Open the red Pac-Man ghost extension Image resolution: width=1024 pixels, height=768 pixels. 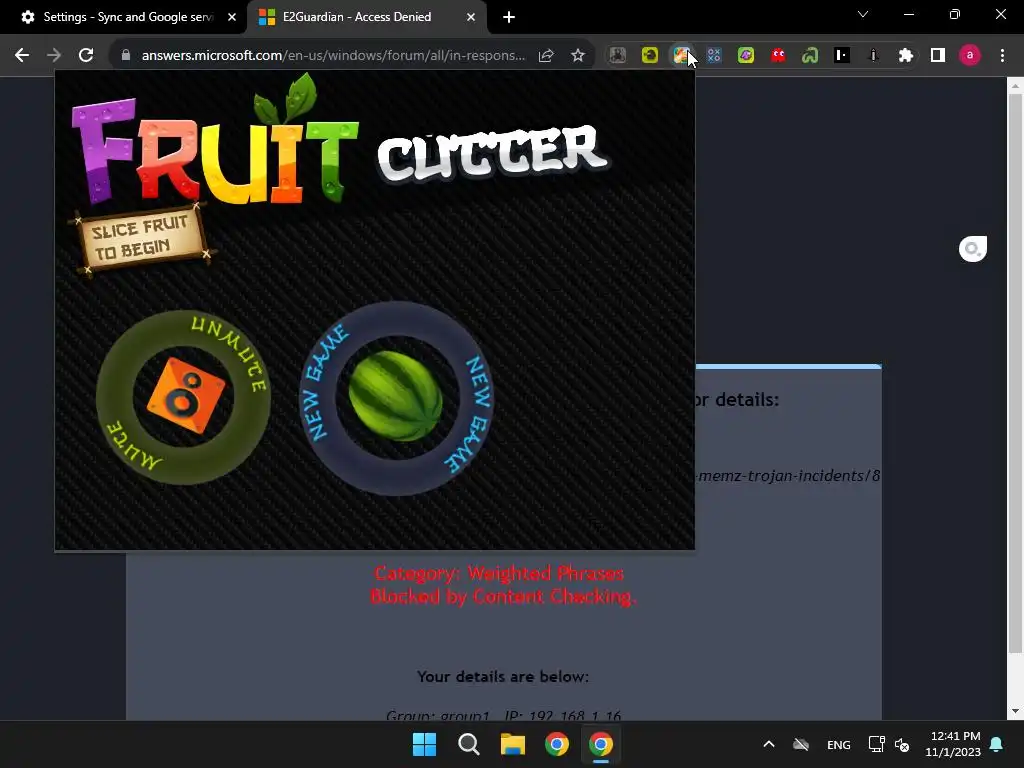[778, 56]
